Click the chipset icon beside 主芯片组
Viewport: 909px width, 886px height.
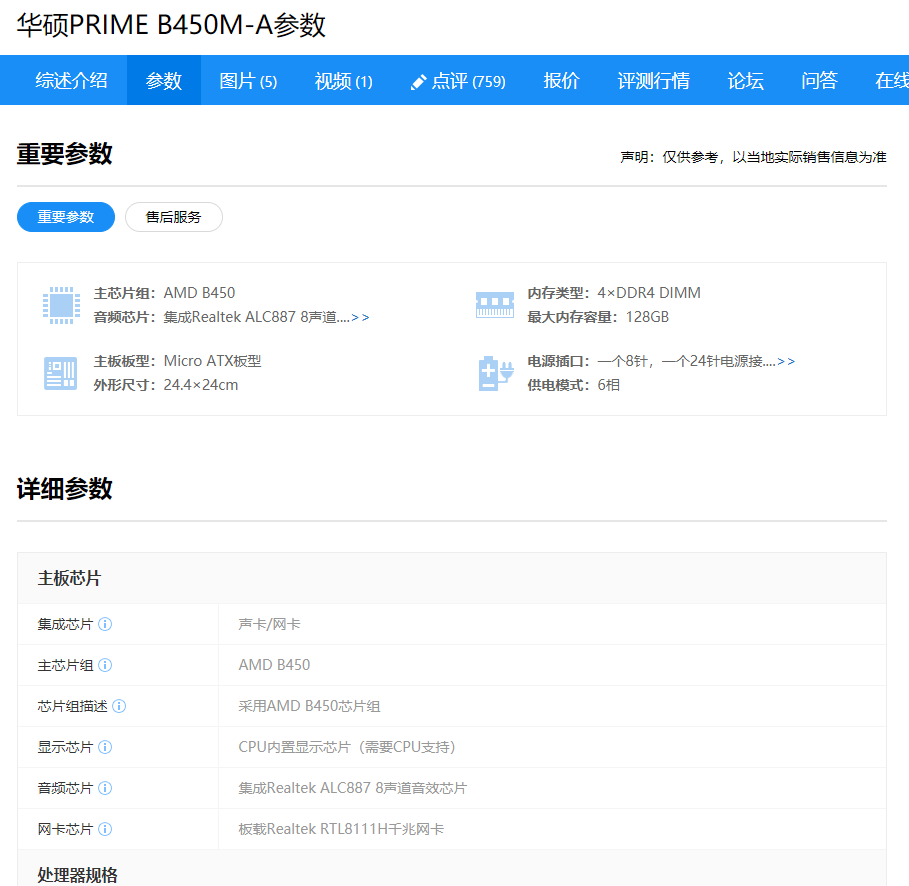click(61, 305)
